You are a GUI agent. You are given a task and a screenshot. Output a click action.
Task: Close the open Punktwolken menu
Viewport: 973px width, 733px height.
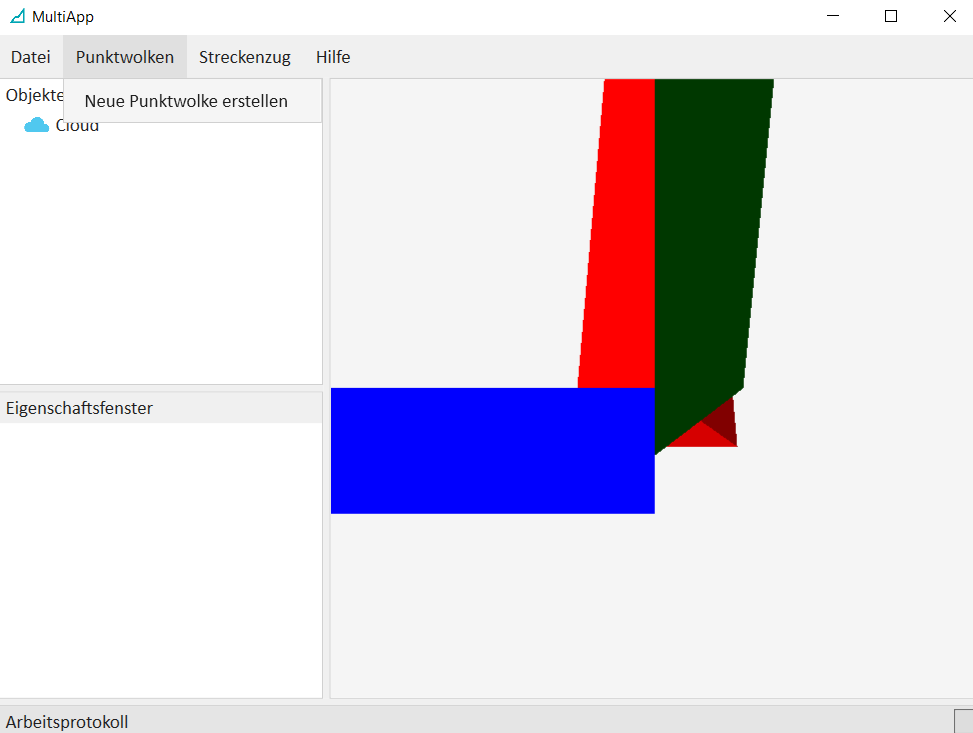pyautogui.click(x=124, y=57)
